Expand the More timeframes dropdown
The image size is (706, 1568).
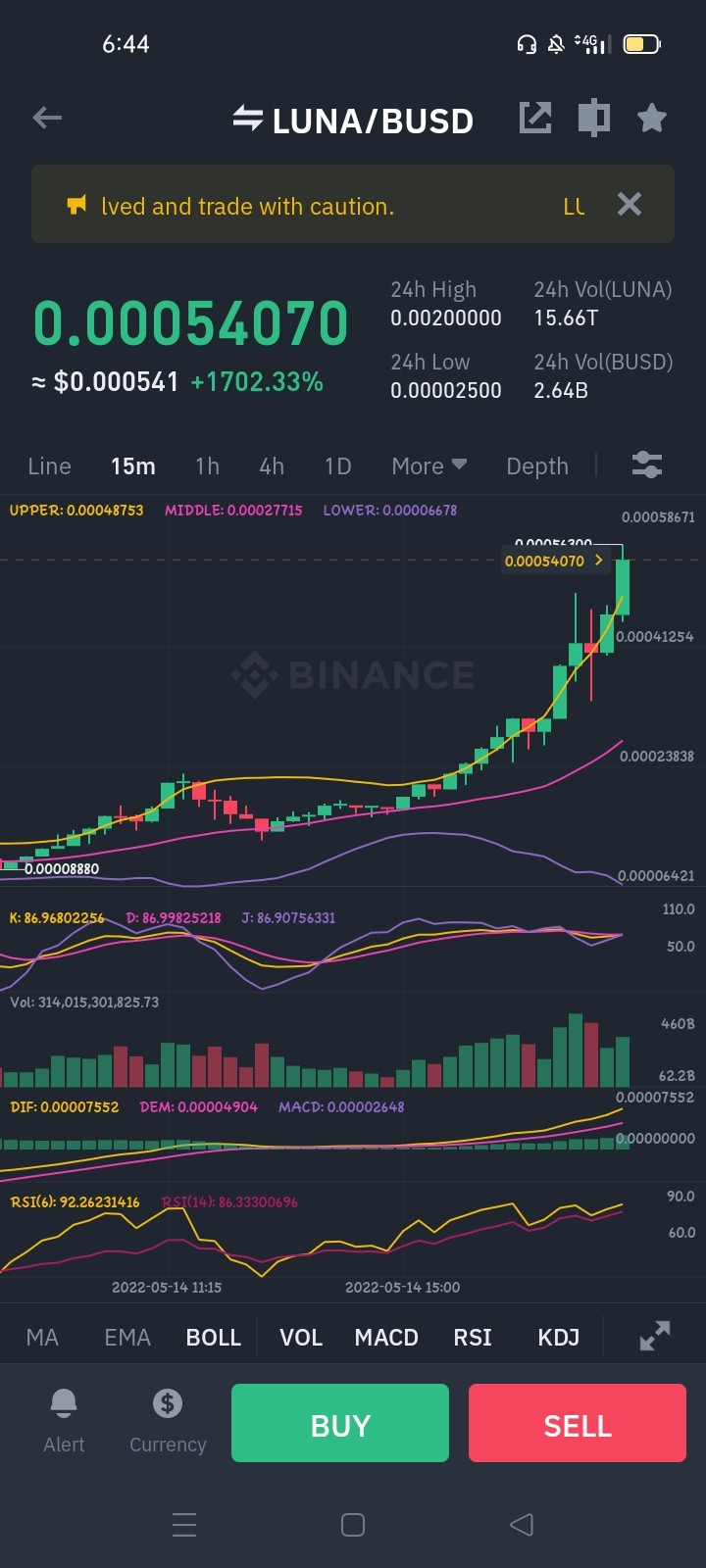tap(429, 466)
